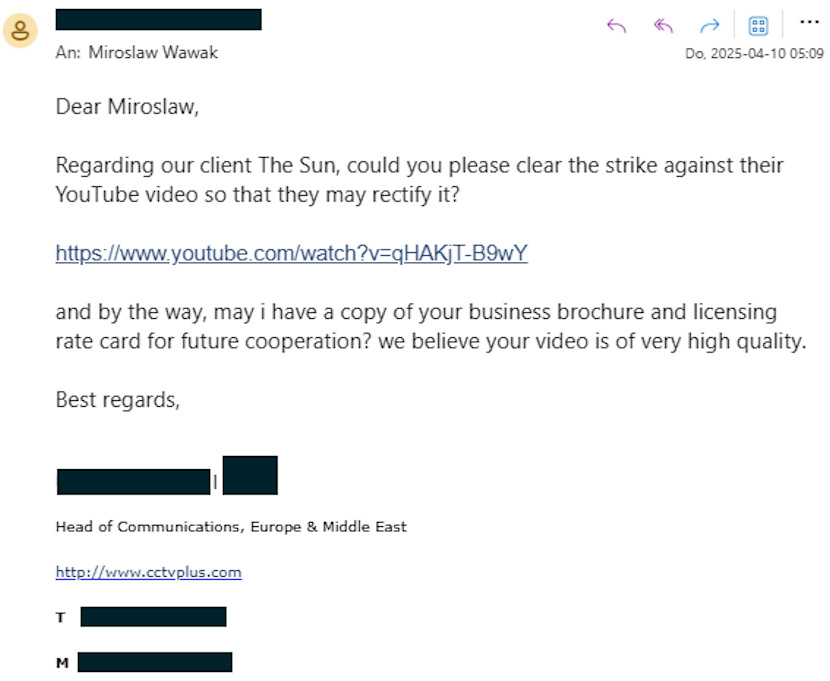Click the "Dear Miroslaw," greeting line

pos(127,107)
